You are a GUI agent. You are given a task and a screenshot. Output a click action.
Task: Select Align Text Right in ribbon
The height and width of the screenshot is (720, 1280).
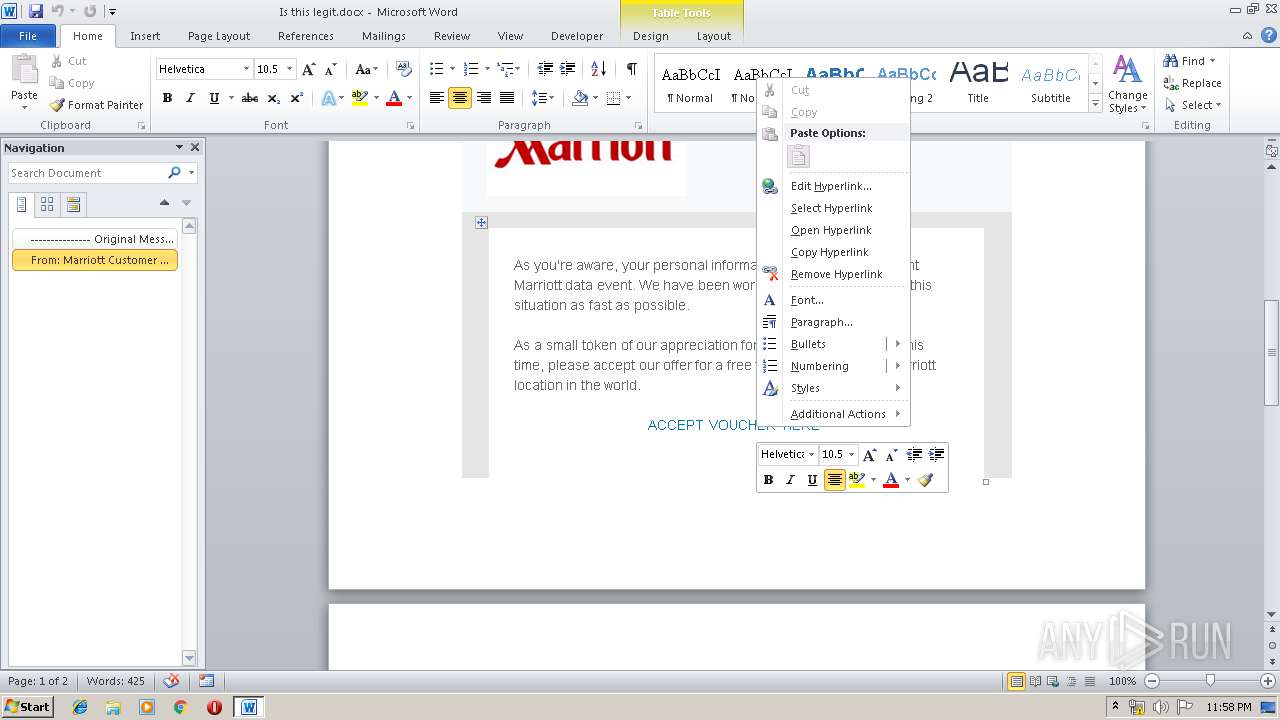pyautogui.click(x=484, y=98)
